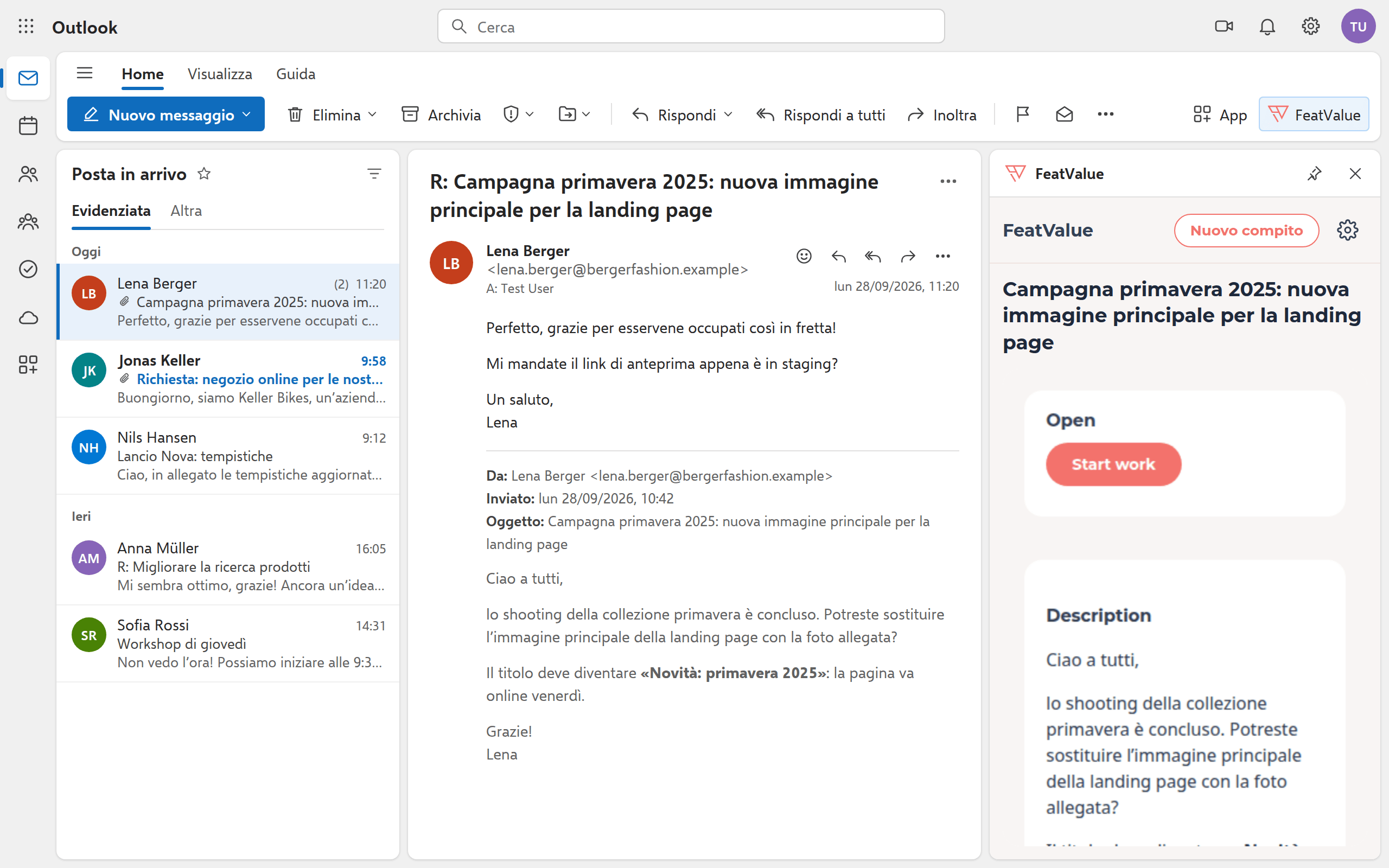Select the Altra inbox tab

[x=186, y=210]
